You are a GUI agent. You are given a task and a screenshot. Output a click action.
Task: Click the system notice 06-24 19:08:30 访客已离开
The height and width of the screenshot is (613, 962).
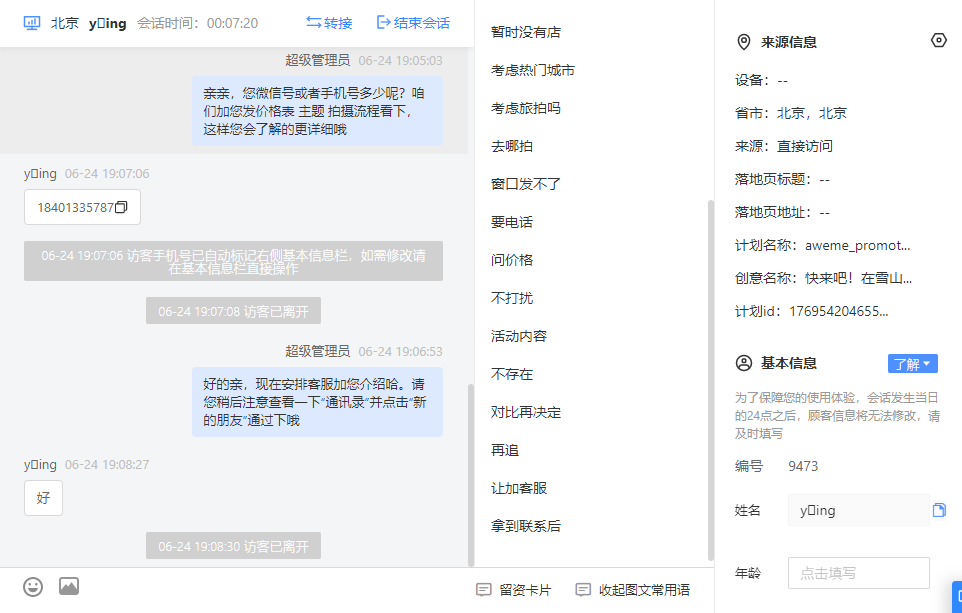click(x=233, y=546)
